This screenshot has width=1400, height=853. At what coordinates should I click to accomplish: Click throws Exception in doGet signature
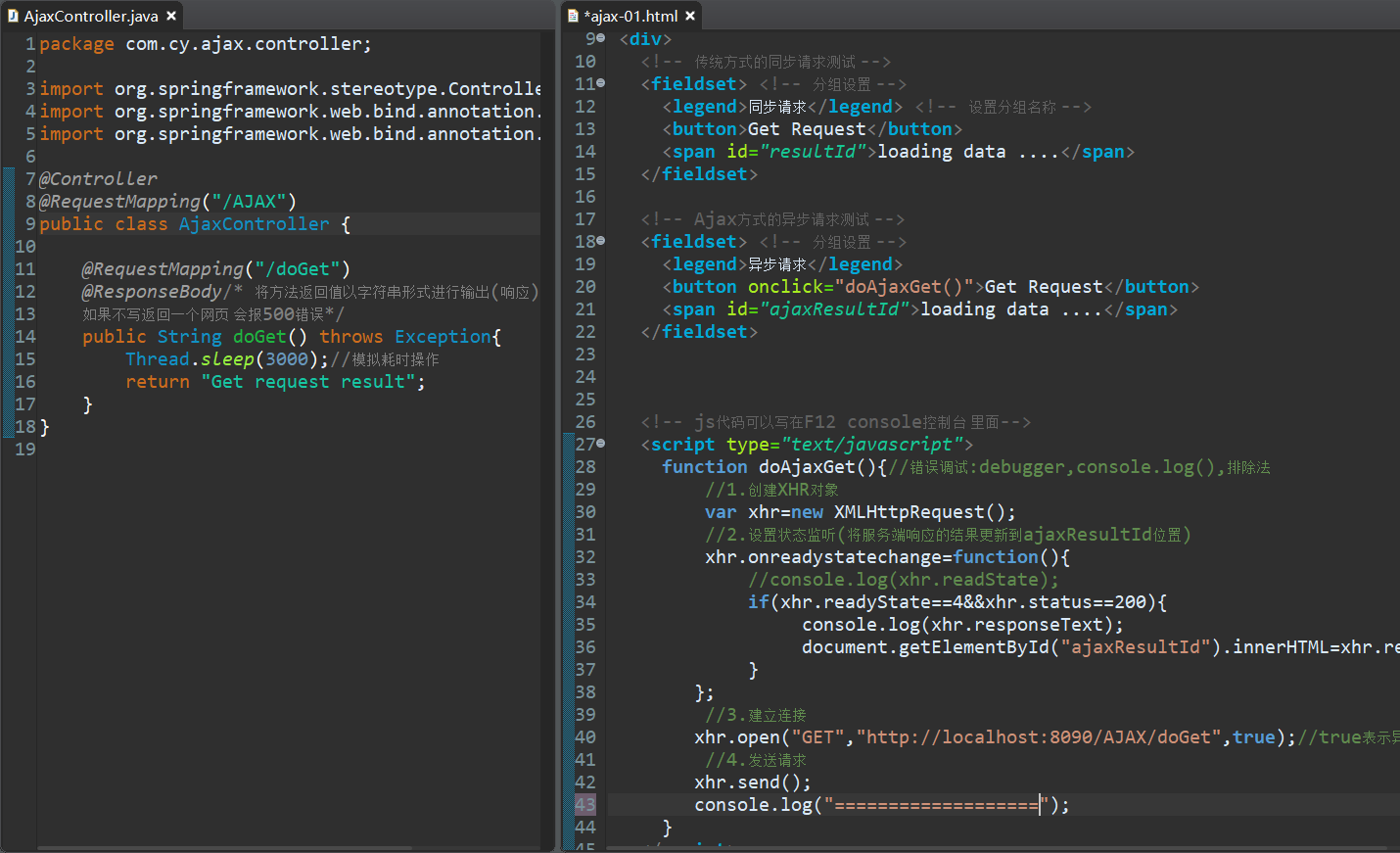point(405,336)
